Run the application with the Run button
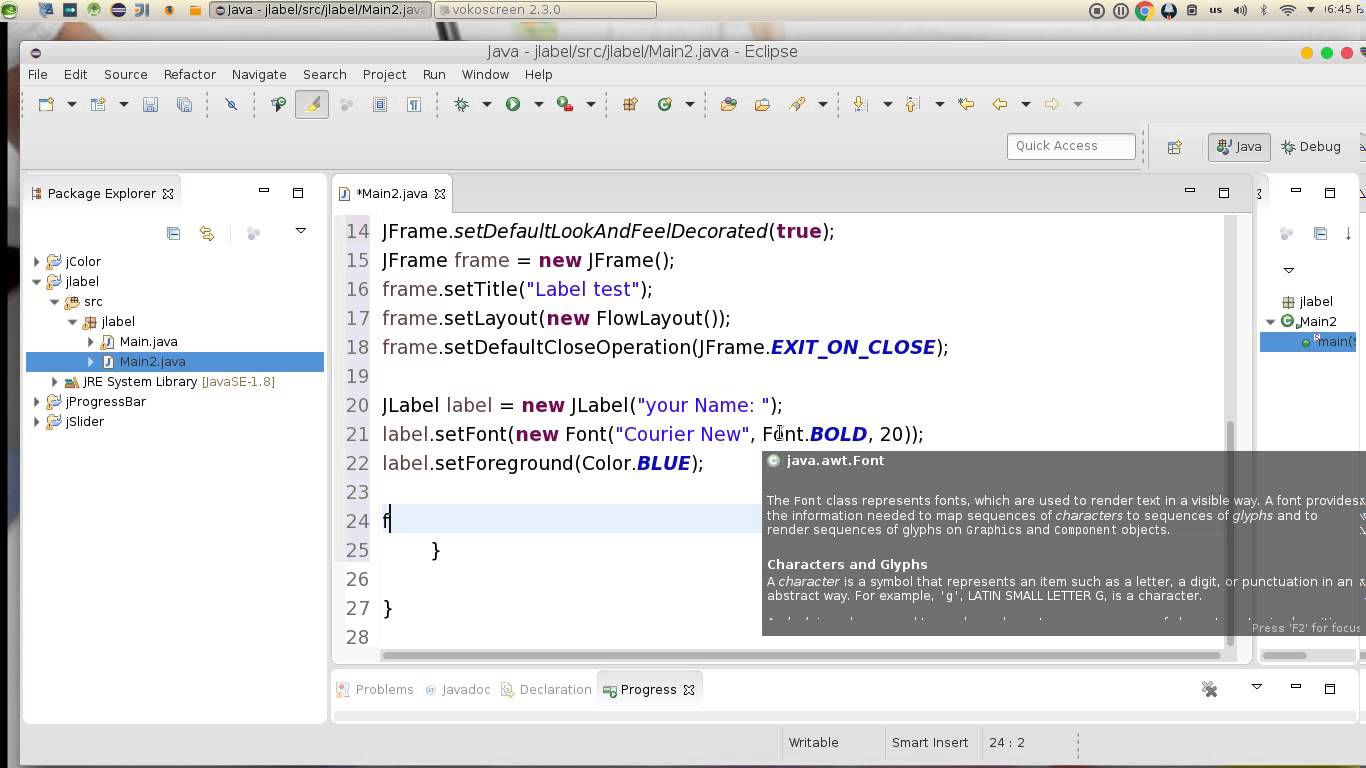The width and height of the screenshot is (1366, 768). click(x=513, y=104)
